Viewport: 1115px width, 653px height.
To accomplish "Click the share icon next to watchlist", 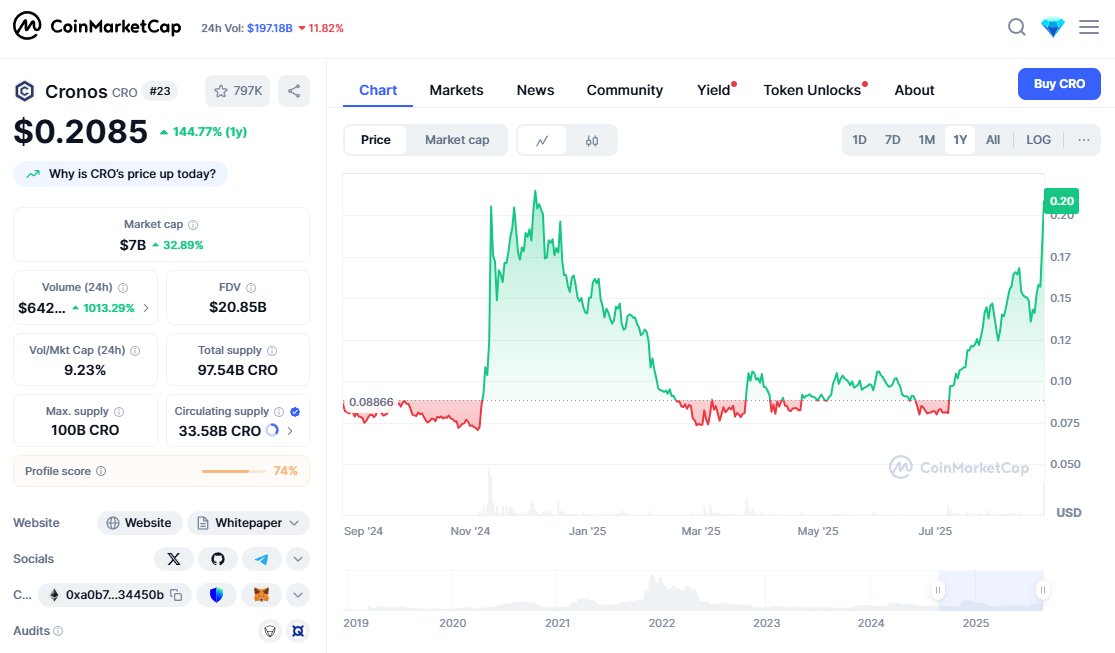I will tap(294, 91).
